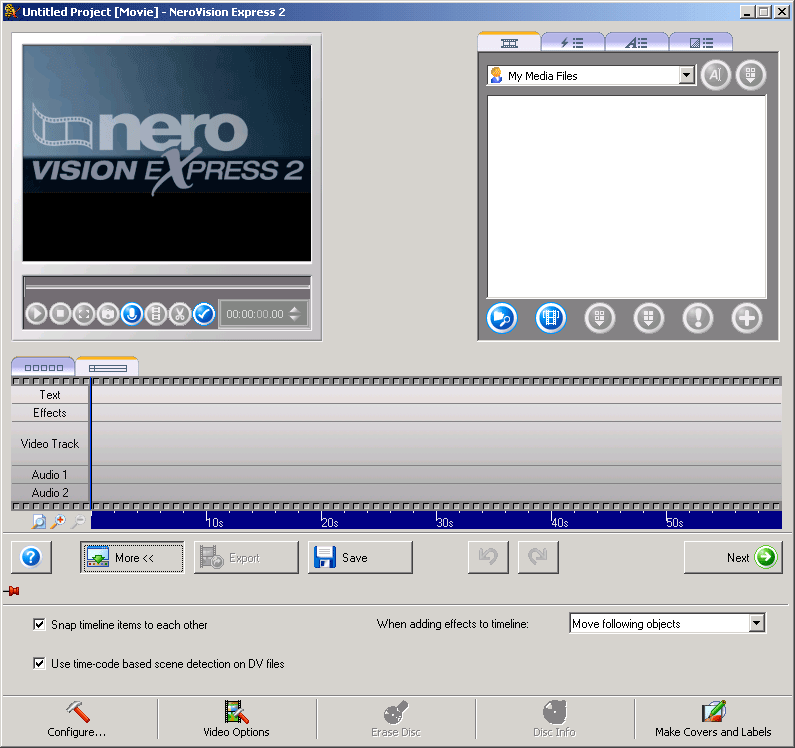Screen dimensions: 795x748
Task: Click the blue checkmark icon
Action: [x=204, y=314]
